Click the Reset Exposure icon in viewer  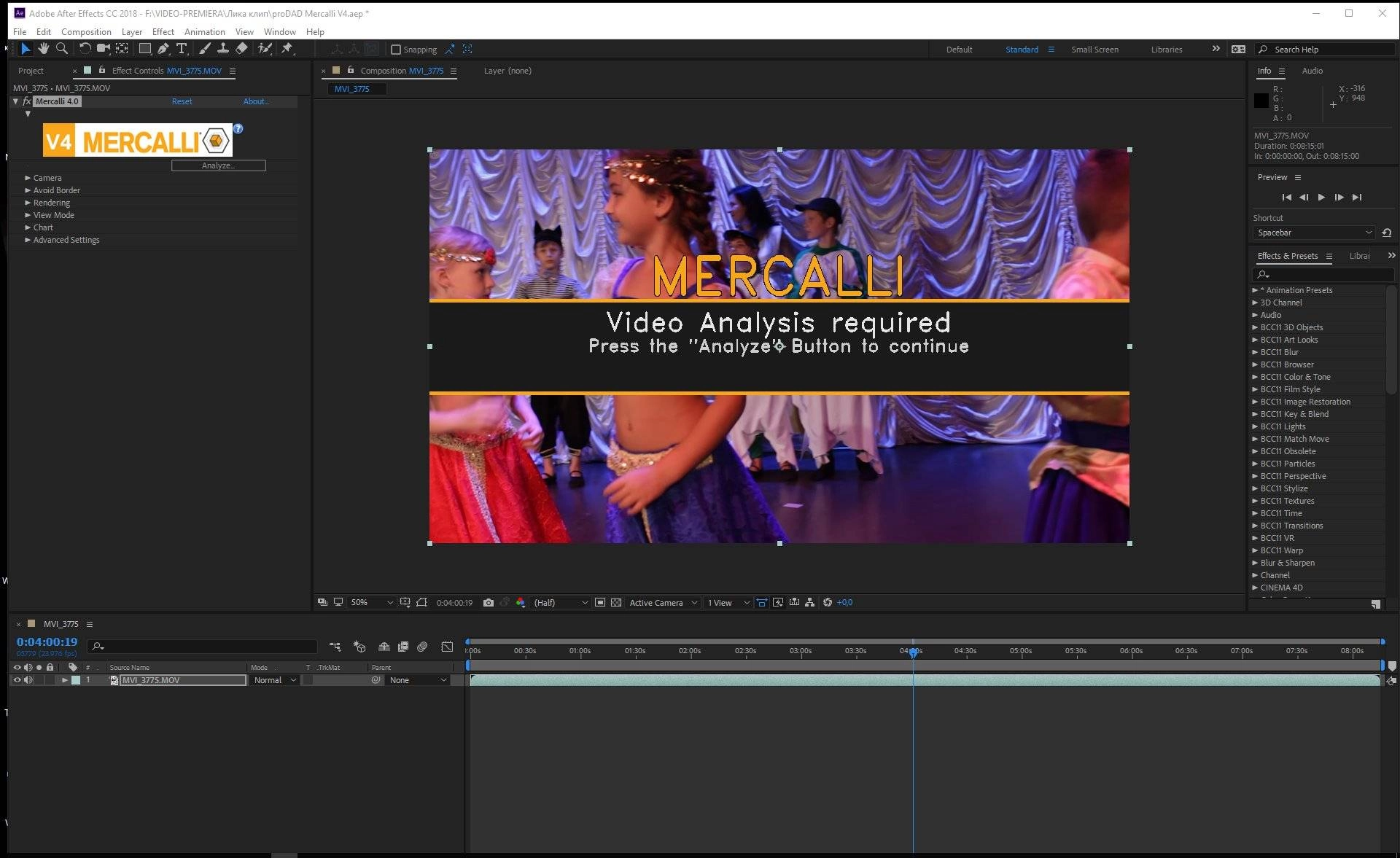[828, 602]
